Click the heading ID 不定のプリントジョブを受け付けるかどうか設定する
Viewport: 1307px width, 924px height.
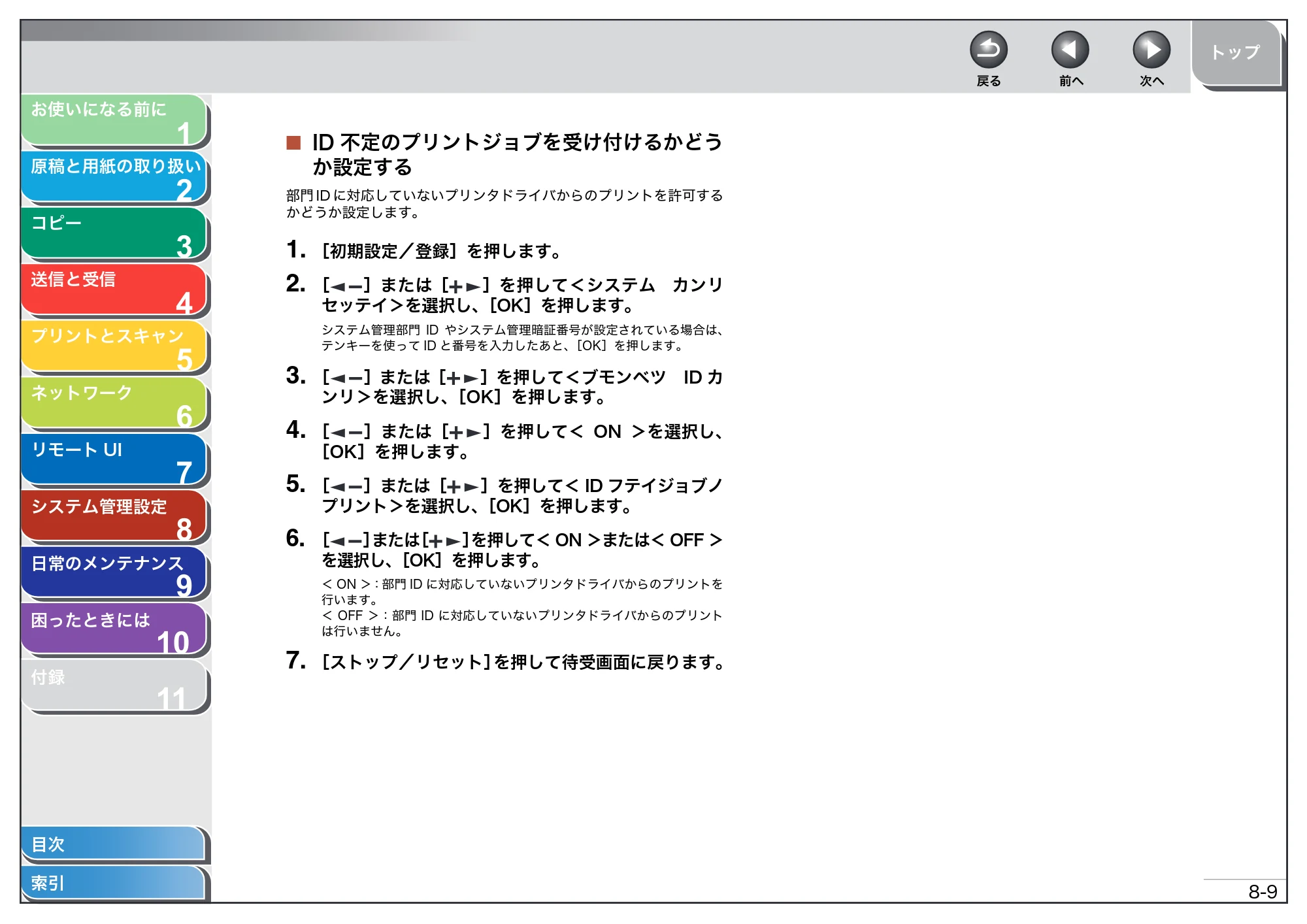516,154
